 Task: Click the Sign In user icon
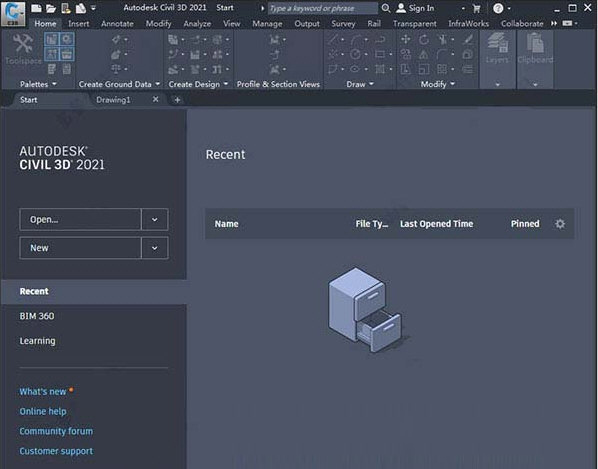(x=401, y=8)
